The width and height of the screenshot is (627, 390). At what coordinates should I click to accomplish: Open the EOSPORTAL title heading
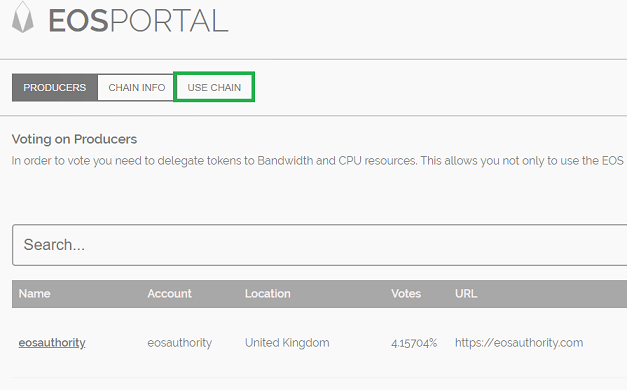pyautogui.click(x=138, y=20)
